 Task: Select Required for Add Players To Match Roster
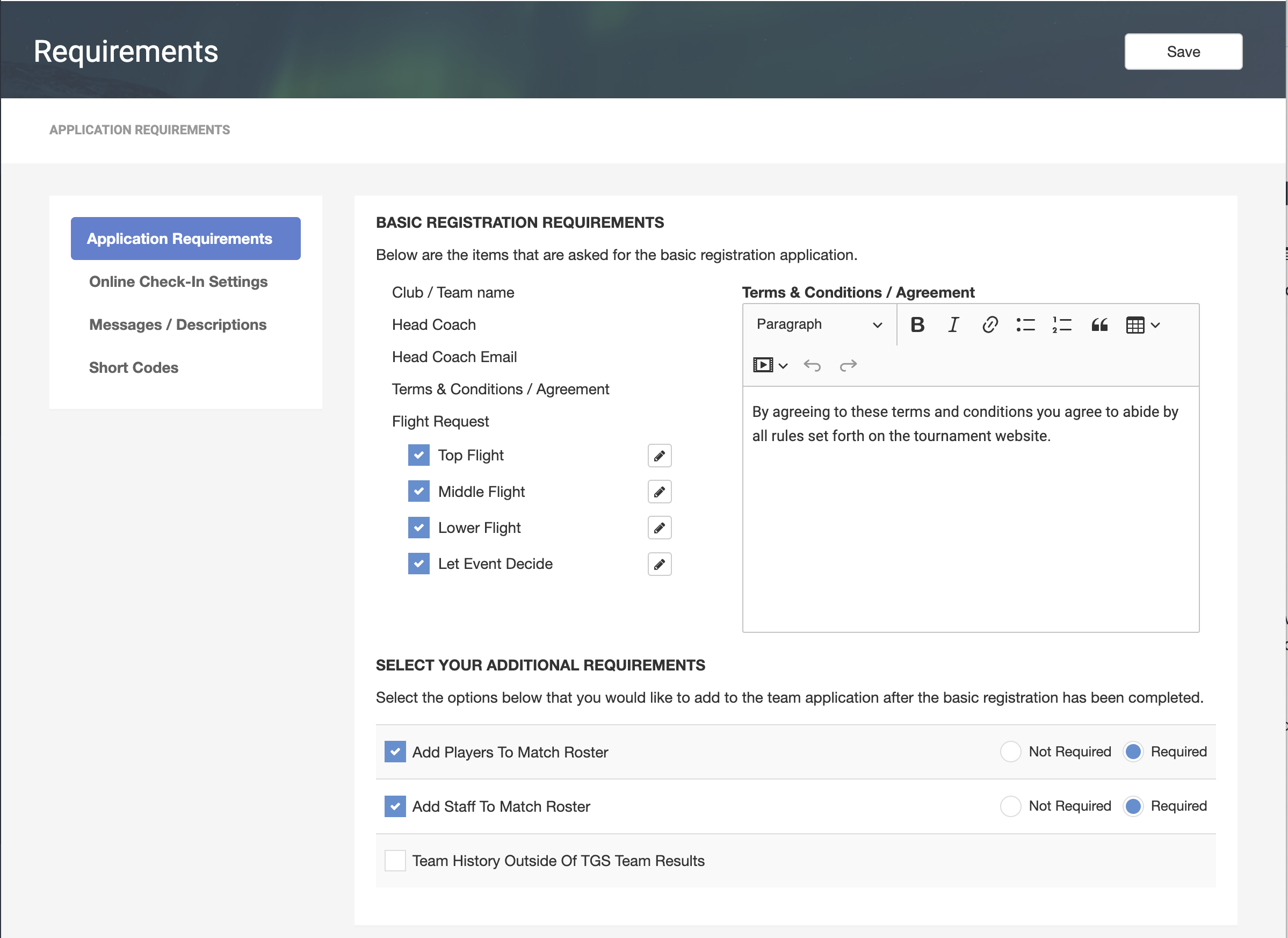point(1133,752)
